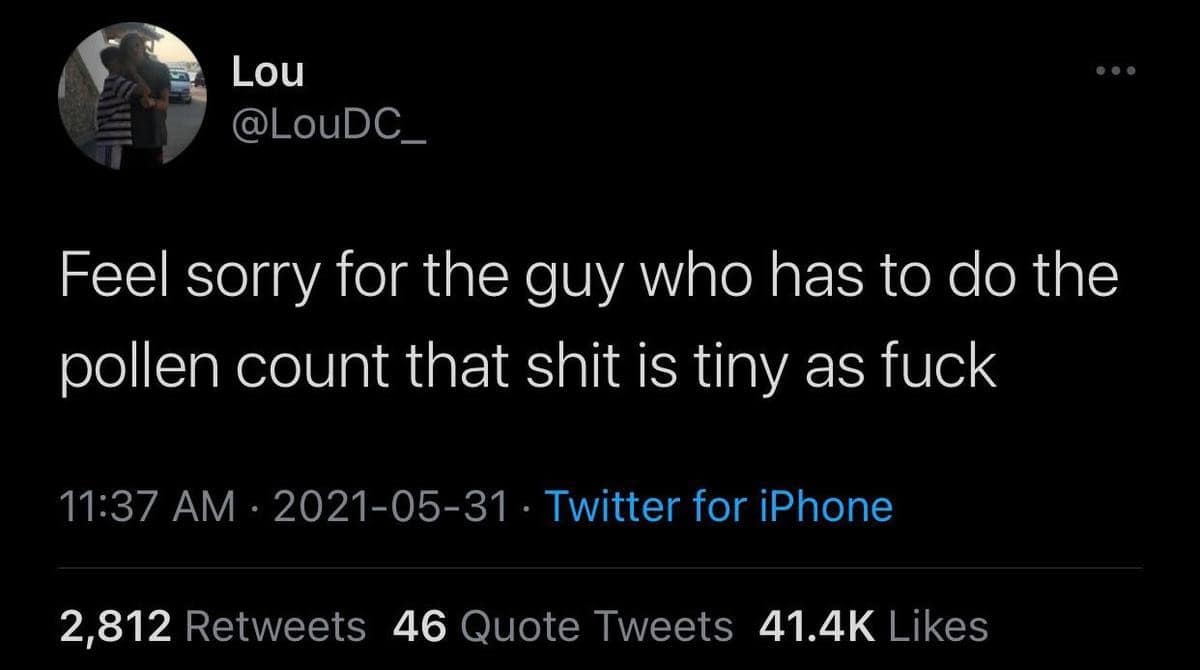This screenshot has width=1200, height=670.
Task: Open the Twitter for iPhone source link
Action: click(716, 506)
